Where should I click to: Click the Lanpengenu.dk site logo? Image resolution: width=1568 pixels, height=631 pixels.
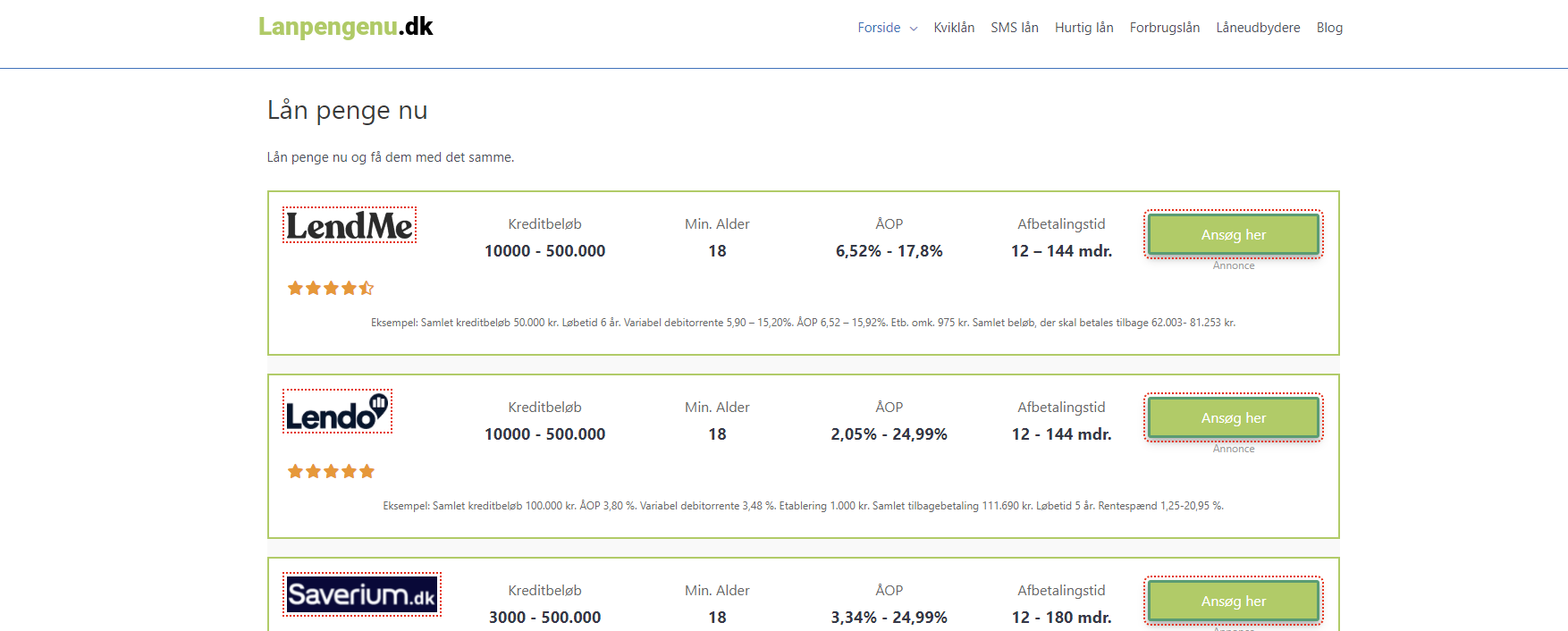tap(345, 27)
